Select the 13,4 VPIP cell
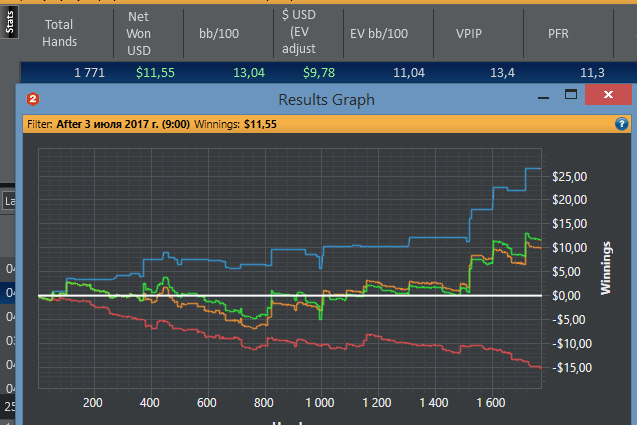This screenshot has height=425, width=637. click(x=502, y=73)
